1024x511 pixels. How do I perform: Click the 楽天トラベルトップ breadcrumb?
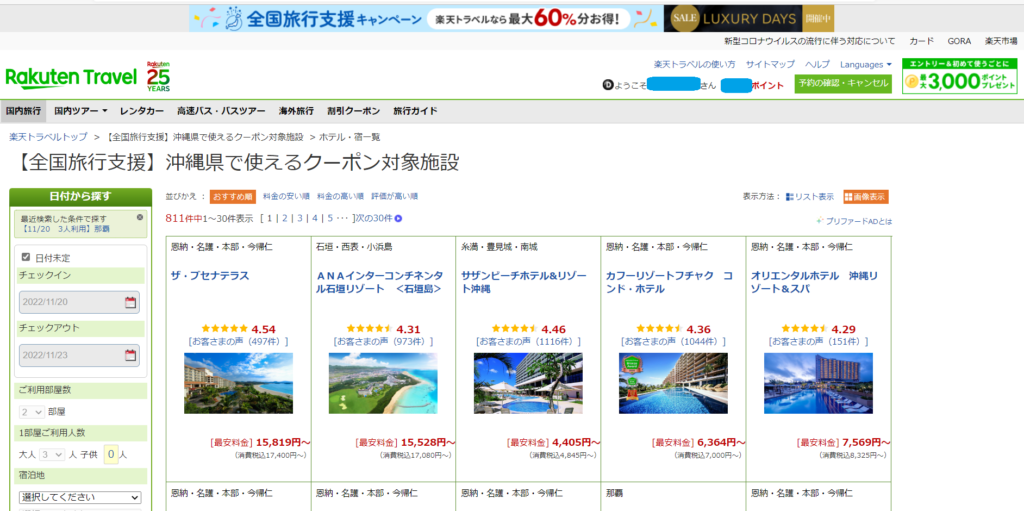(48, 137)
